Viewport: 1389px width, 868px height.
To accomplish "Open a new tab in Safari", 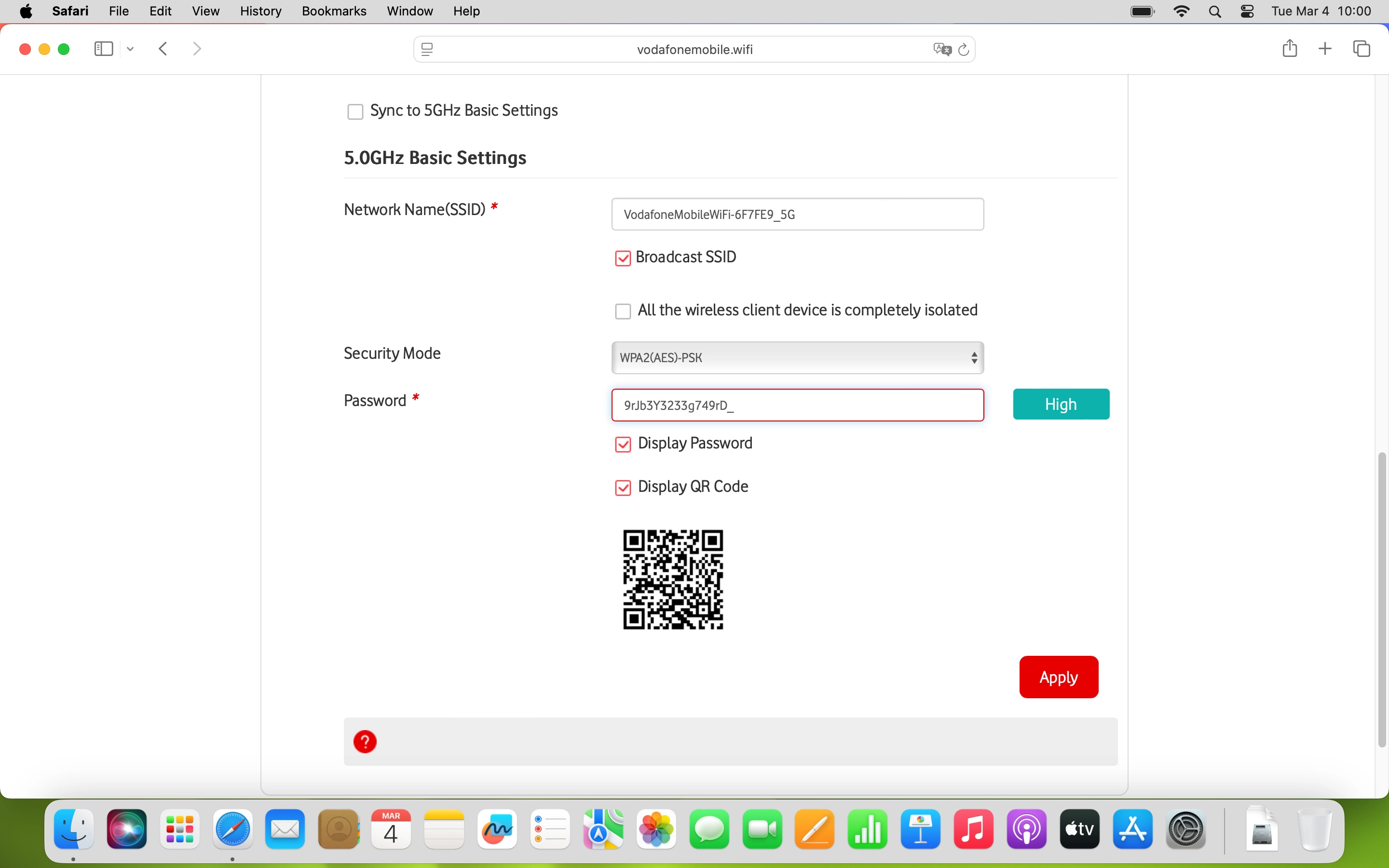I will click(x=1325, y=49).
